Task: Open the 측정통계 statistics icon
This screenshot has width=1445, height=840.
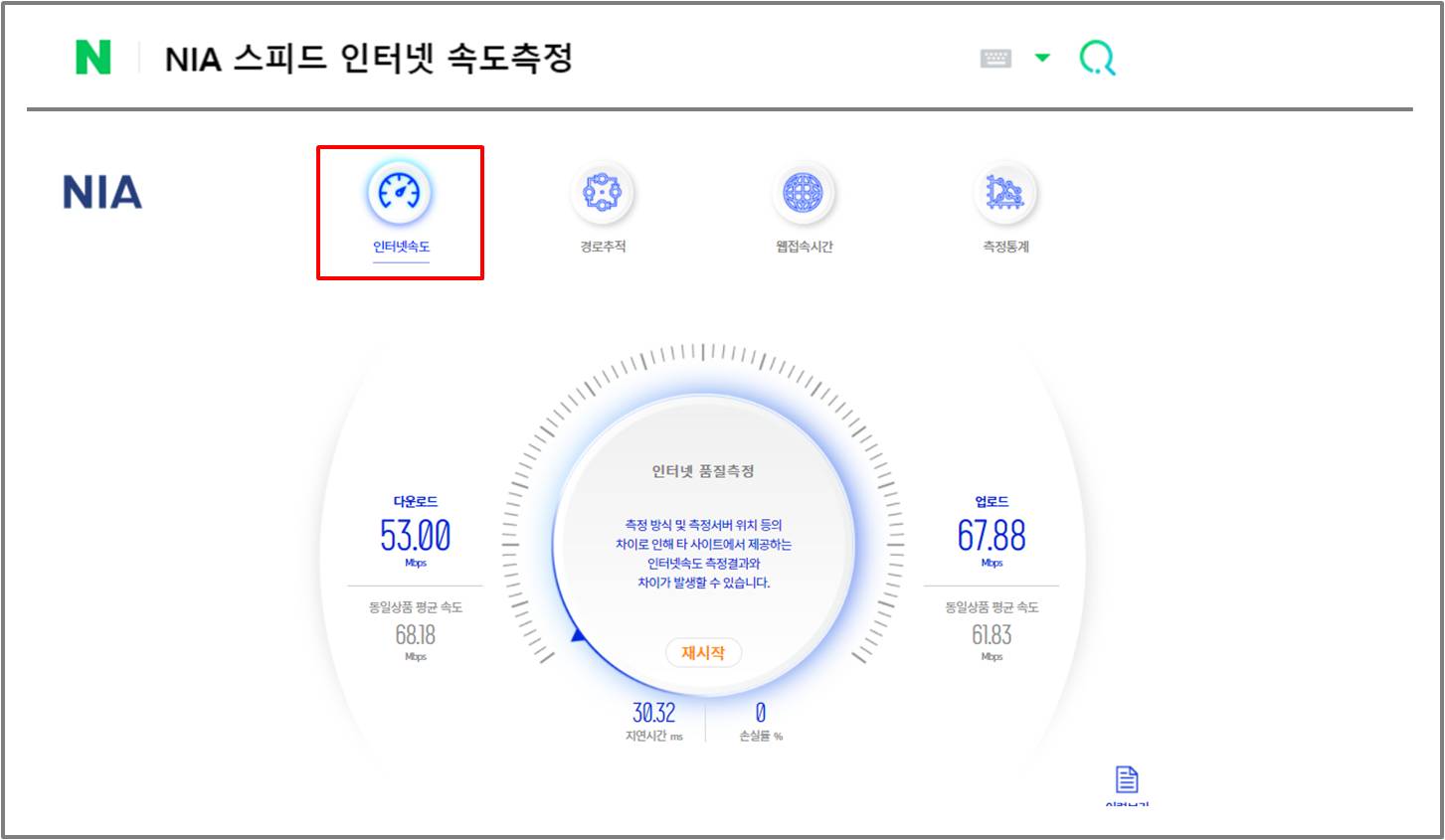Action: point(1005,192)
